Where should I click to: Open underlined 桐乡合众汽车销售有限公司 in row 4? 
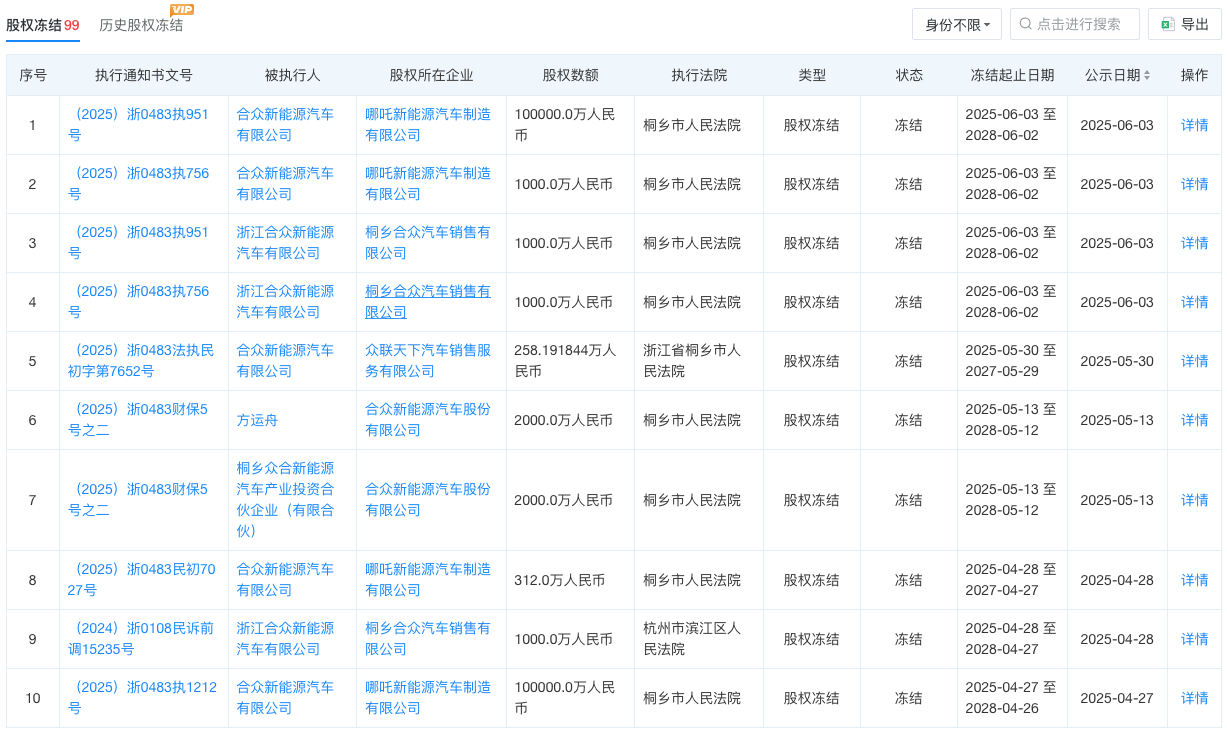[x=427, y=302]
